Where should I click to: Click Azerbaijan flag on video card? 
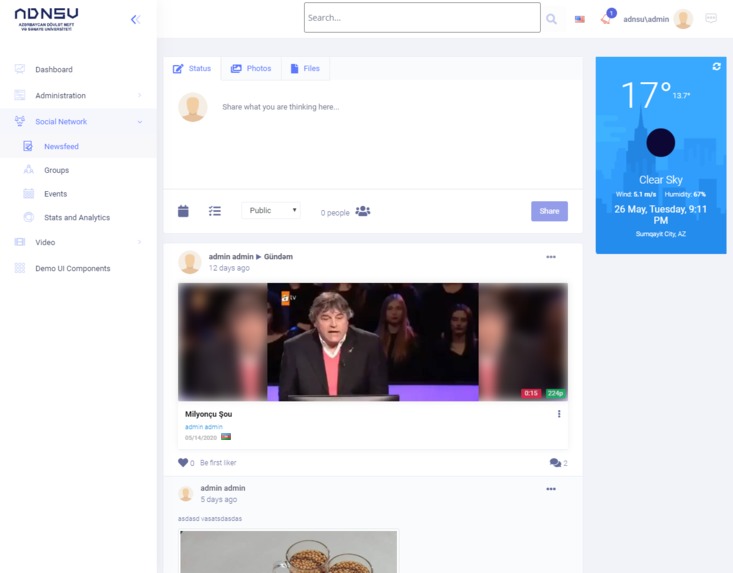[x=226, y=437]
